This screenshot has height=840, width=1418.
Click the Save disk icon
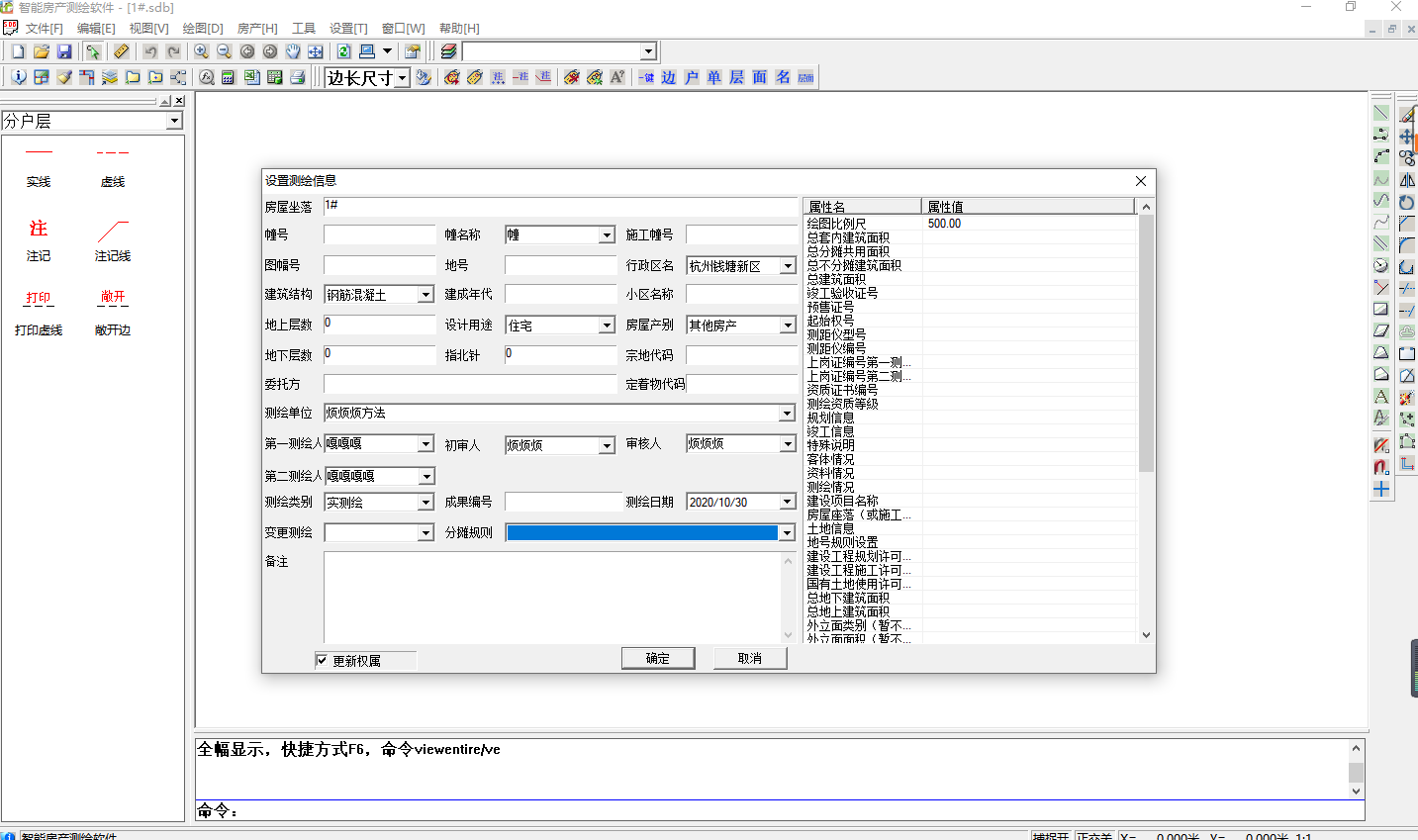coord(64,51)
